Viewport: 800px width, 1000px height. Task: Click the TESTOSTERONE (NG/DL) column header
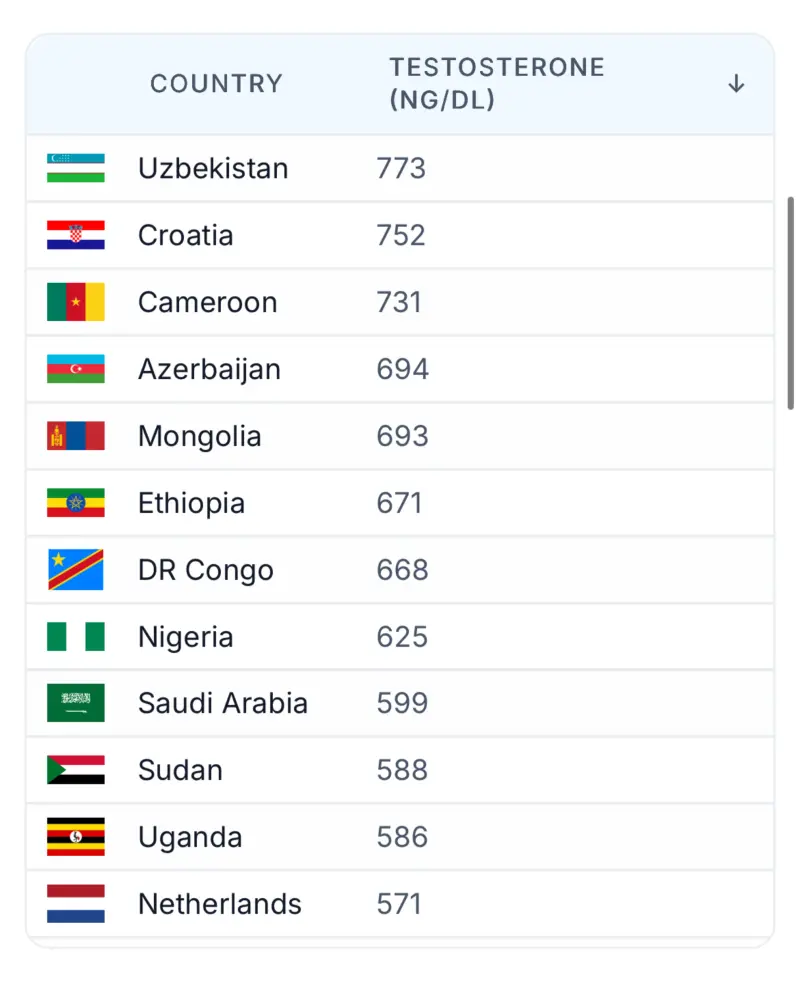pos(496,83)
